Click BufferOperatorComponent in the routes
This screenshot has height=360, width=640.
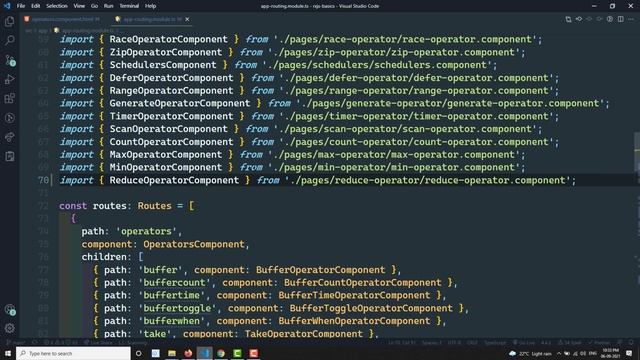[320, 270]
